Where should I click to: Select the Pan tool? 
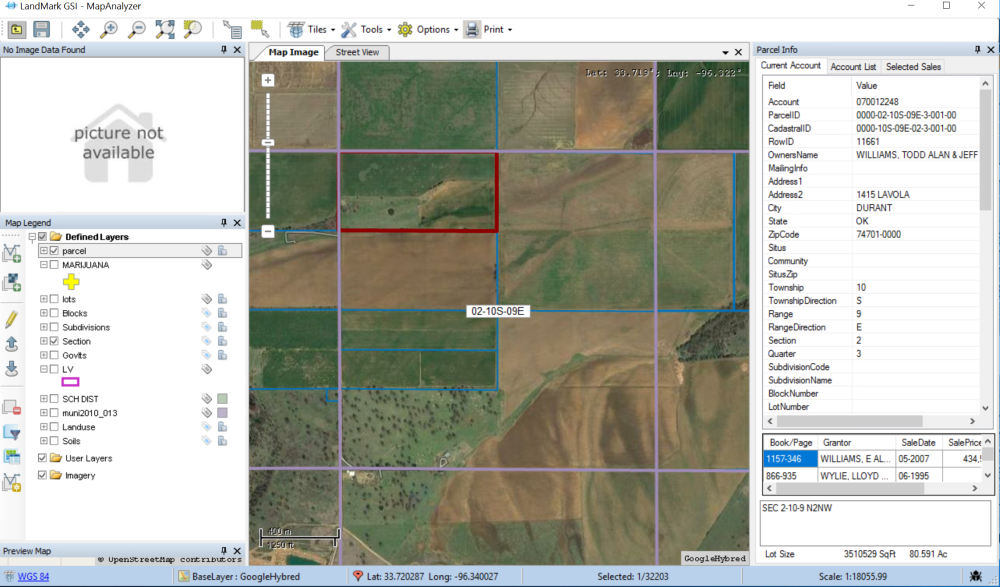[82, 29]
